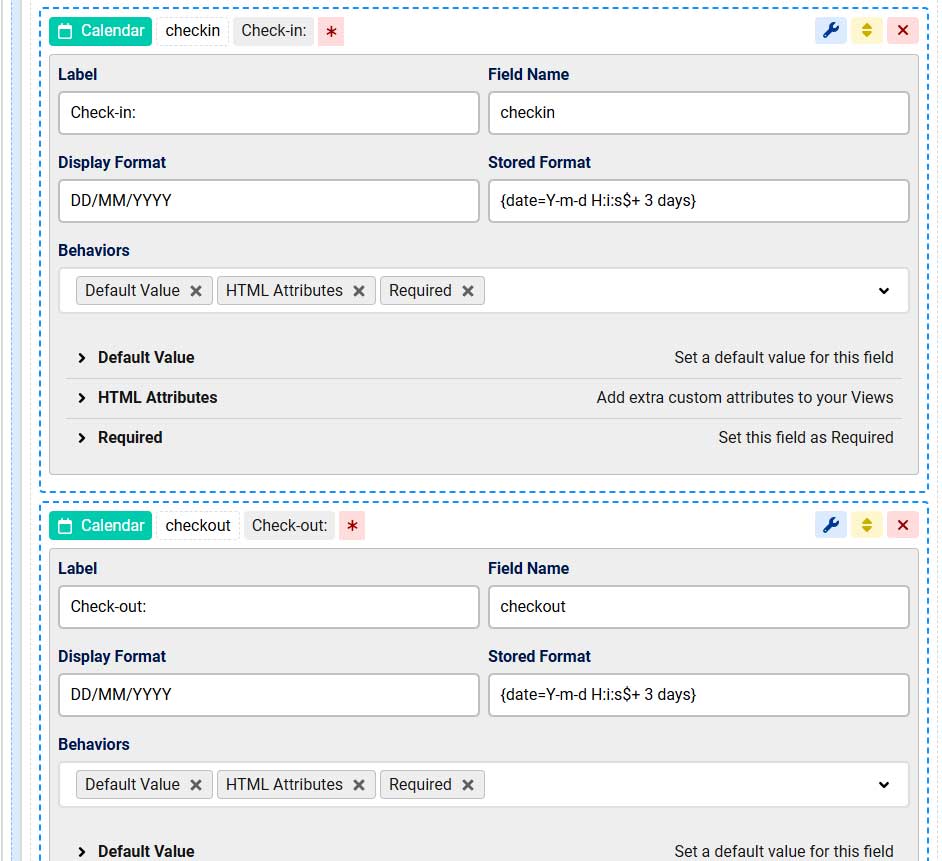Click the checkout Display Format input field

pyautogui.click(x=268, y=695)
